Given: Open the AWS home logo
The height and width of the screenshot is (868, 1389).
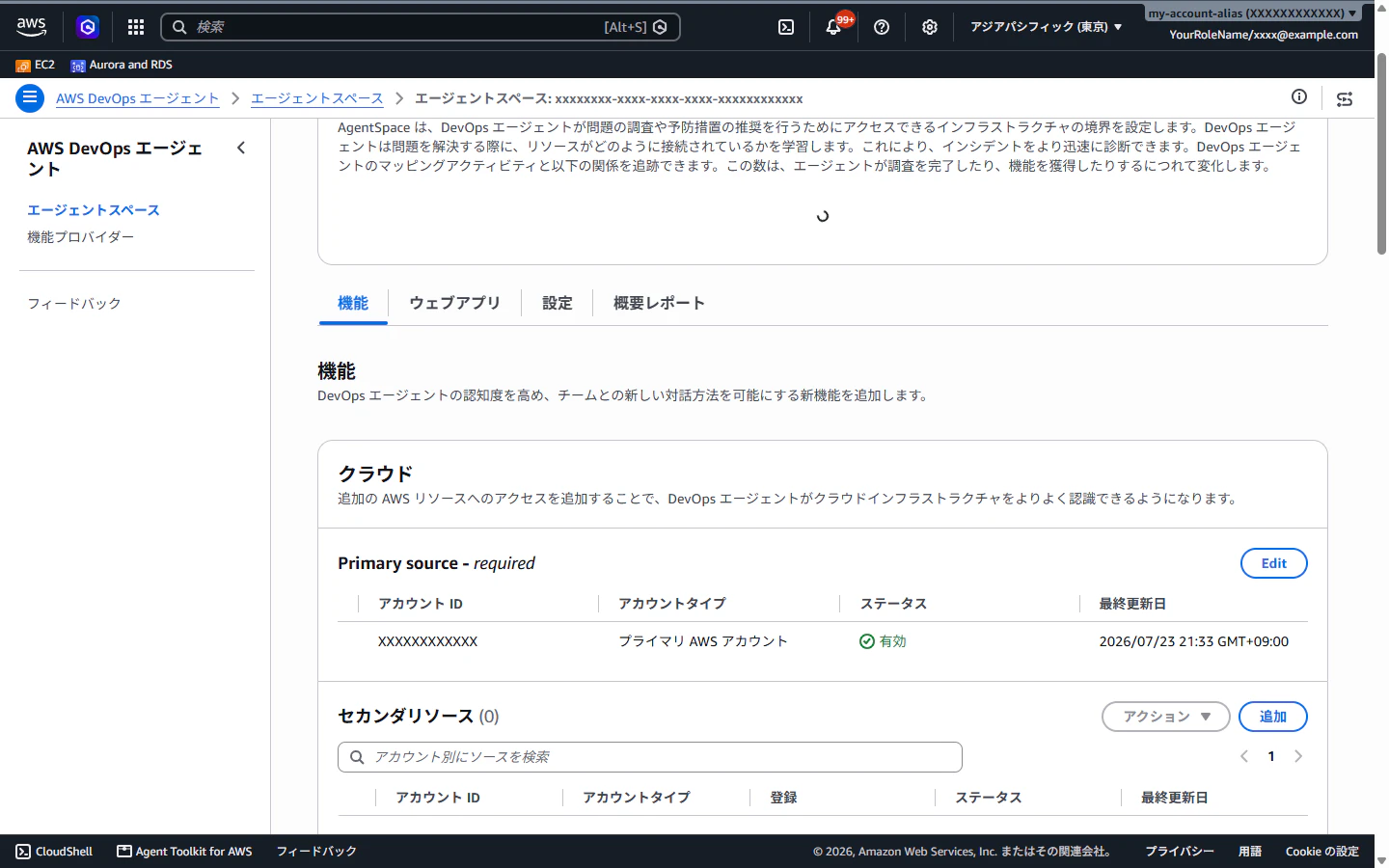Looking at the screenshot, I should pyautogui.click(x=31, y=27).
